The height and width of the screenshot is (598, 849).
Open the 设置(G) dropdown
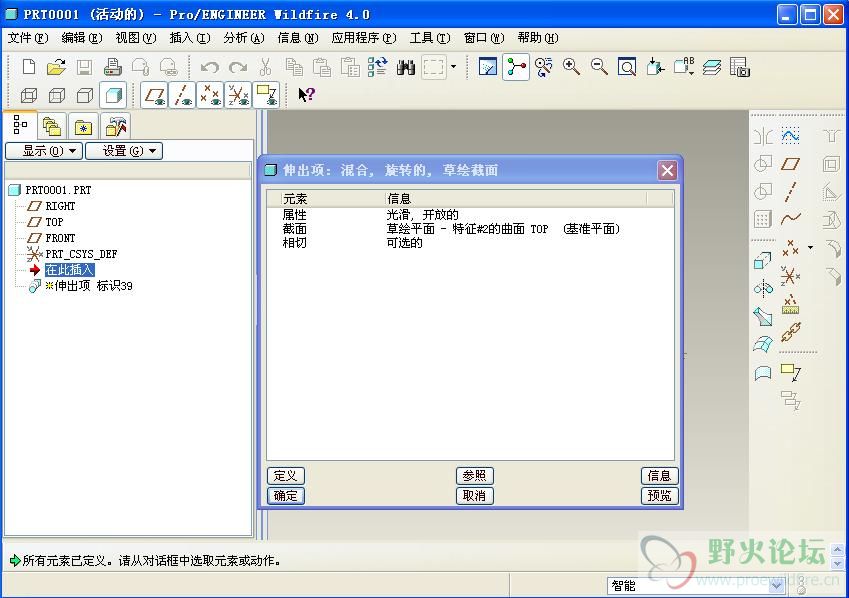[124, 151]
